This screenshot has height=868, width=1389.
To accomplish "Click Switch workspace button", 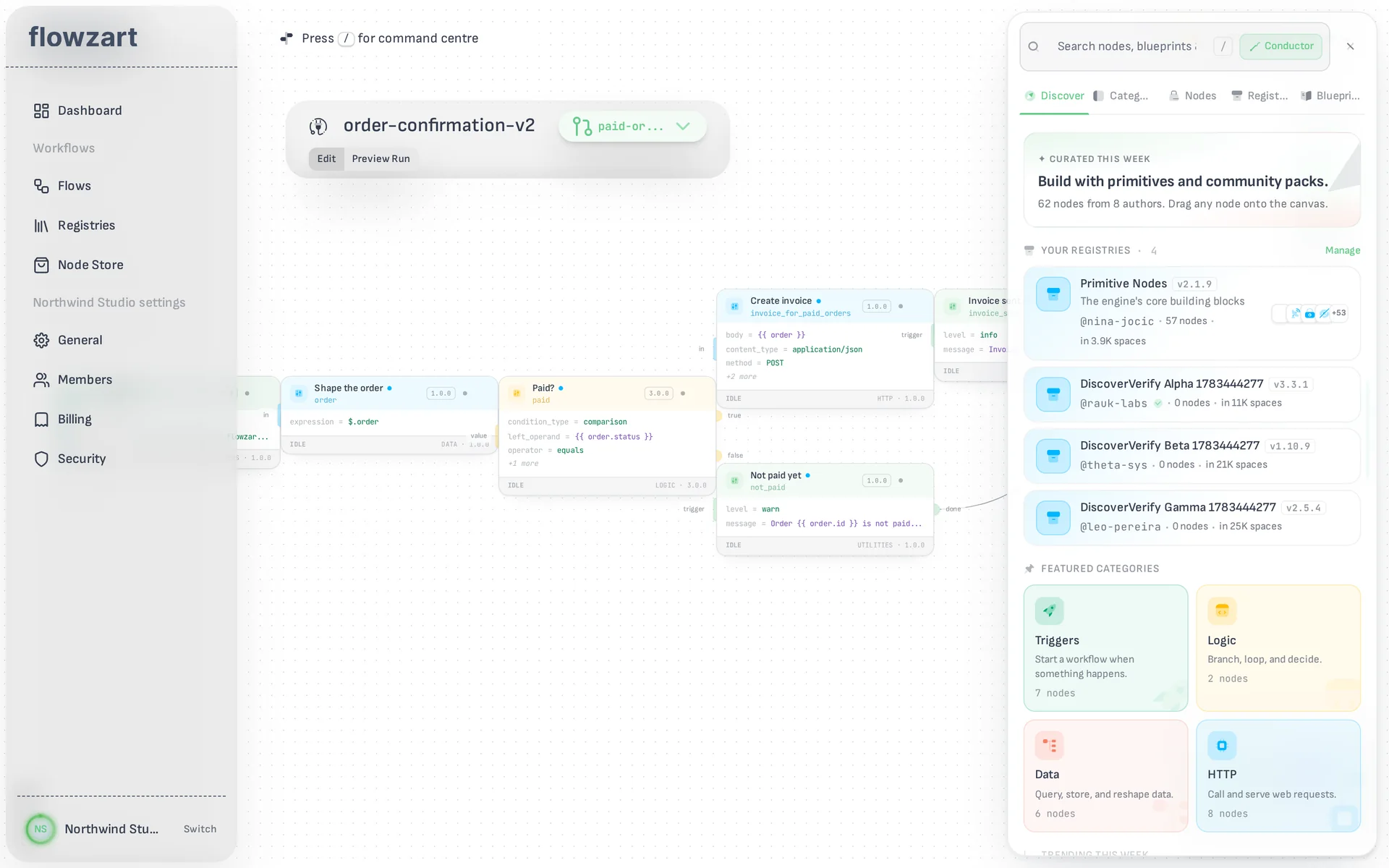I will [200, 829].
